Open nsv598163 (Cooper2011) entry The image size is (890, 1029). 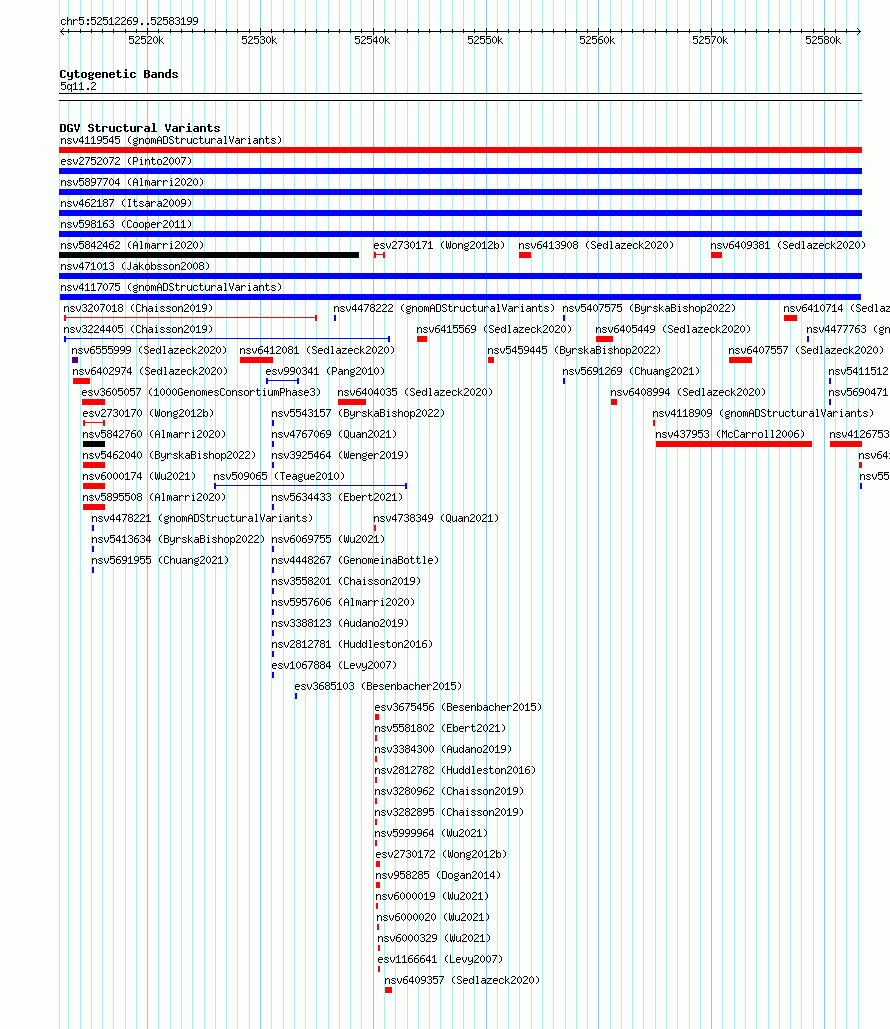tap(126, 224)
